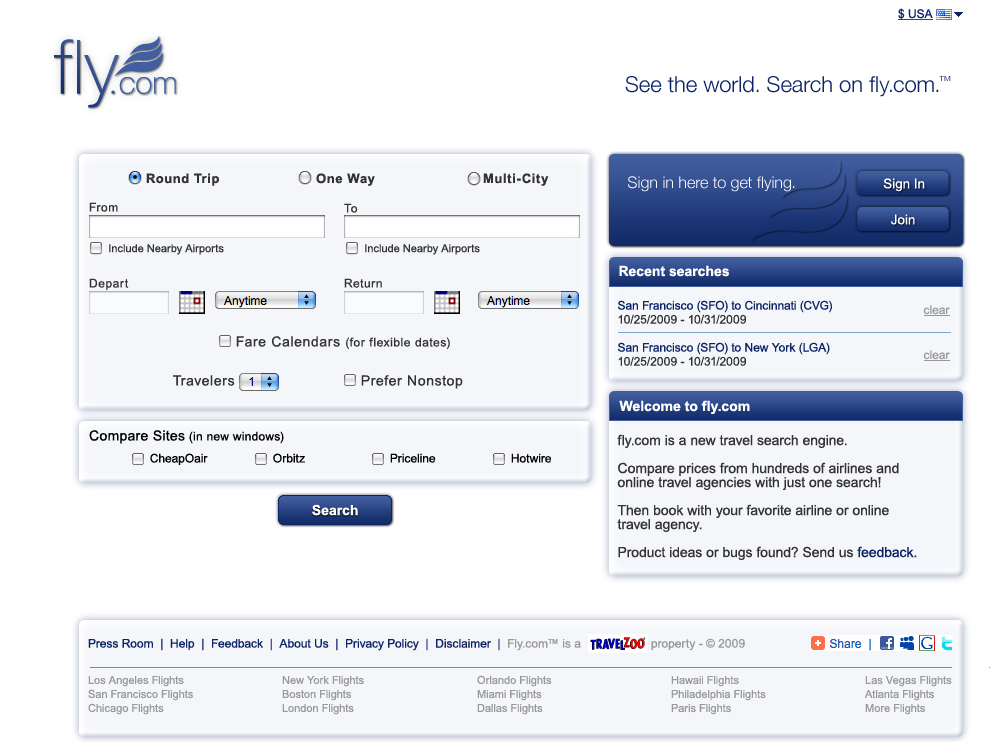This screenshot has height=742, width=1000.
Task: Open San Francisco to New York recent search
Action: pos(723,348)
